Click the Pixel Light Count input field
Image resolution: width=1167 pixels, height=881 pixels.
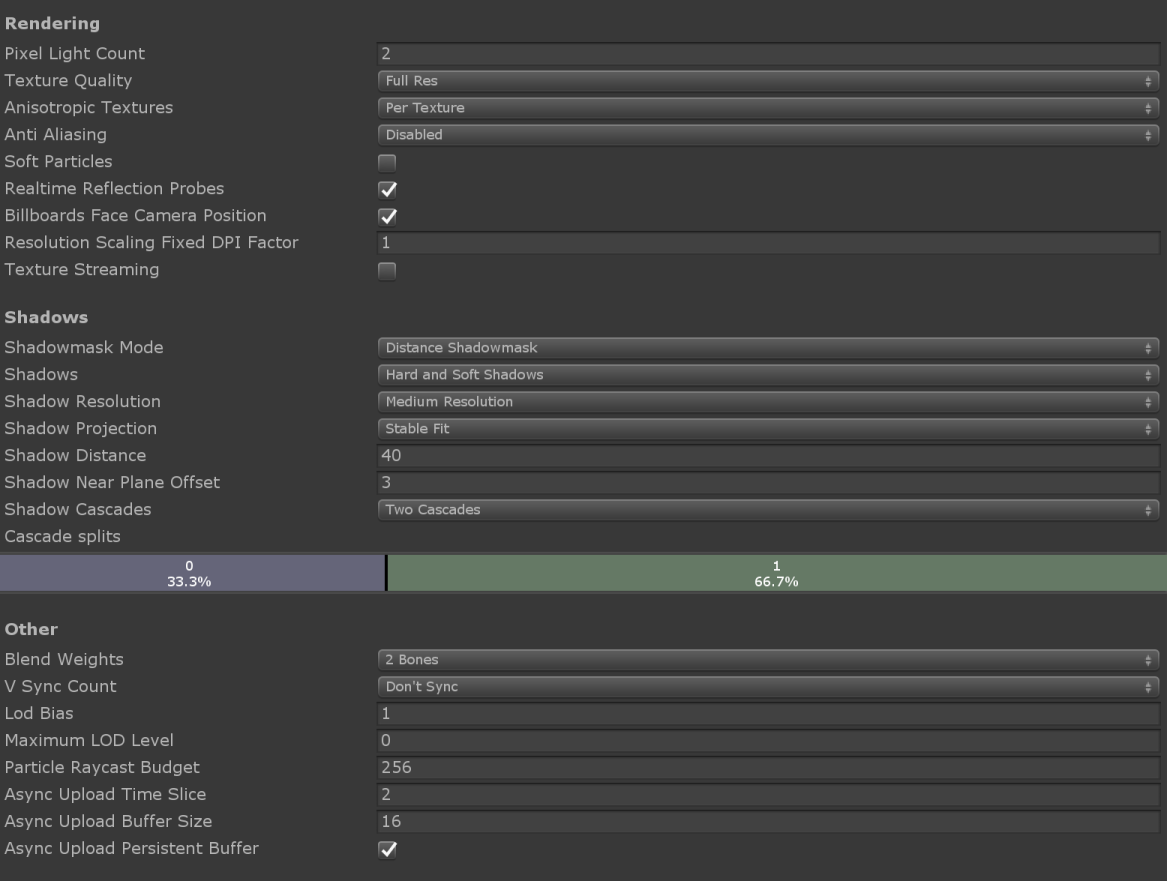coord(767,53)
